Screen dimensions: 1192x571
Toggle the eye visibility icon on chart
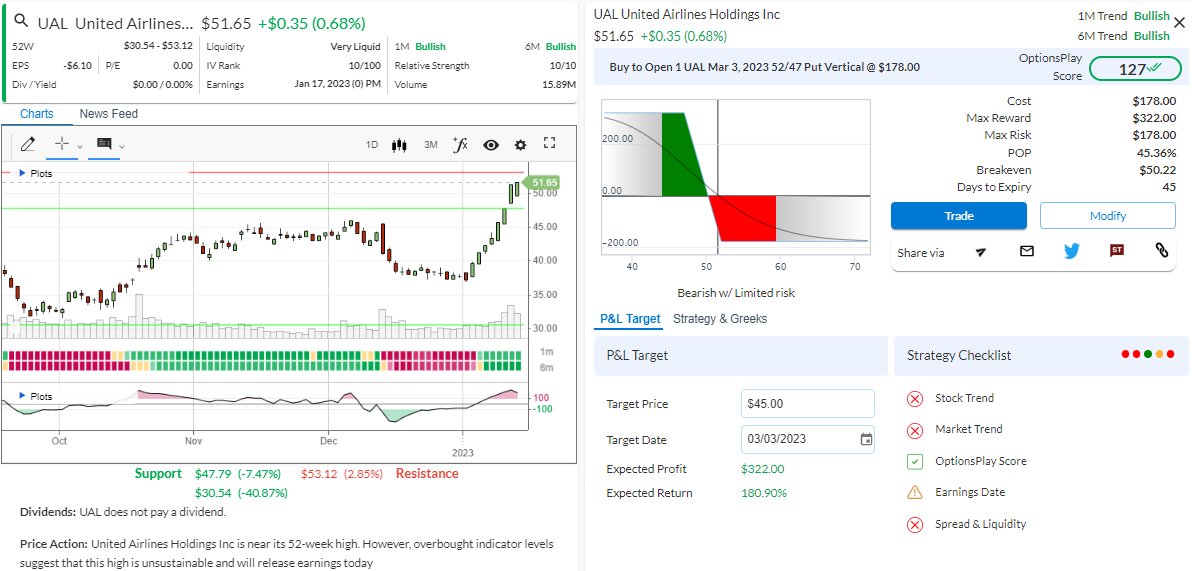491,144
